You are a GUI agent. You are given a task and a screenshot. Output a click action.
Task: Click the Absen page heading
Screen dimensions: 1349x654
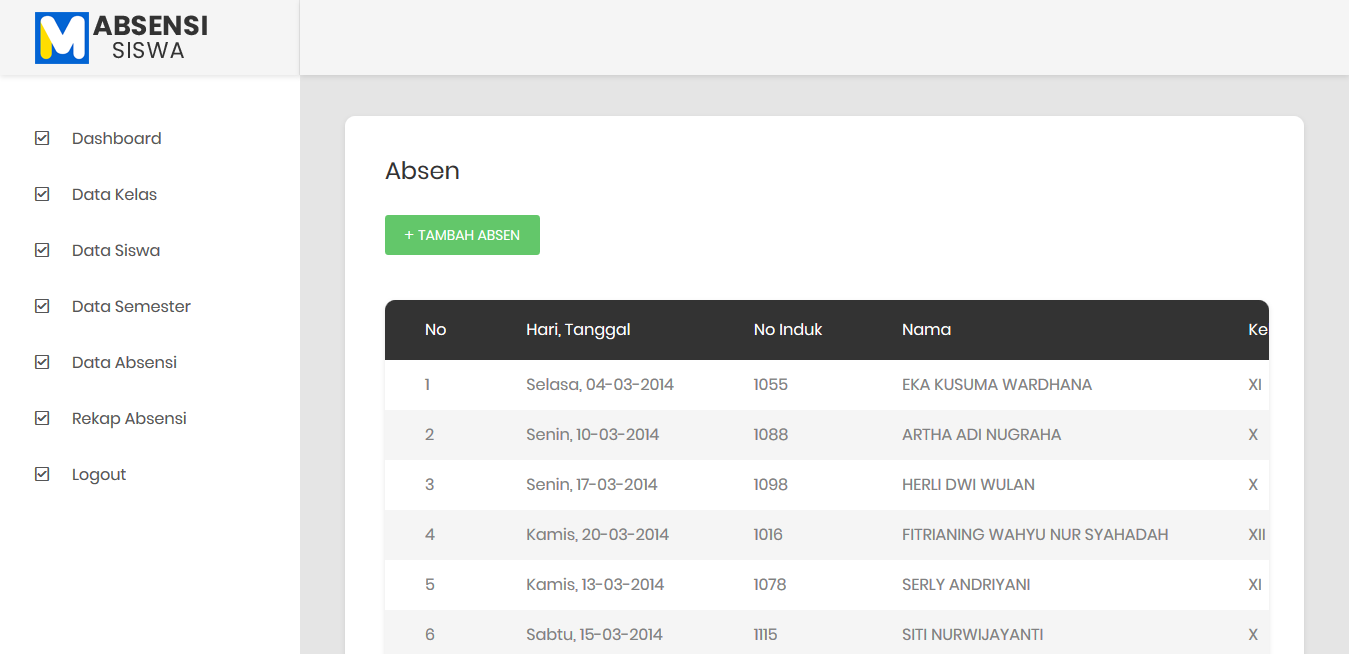pyautogui.click(x=422, y=171)
